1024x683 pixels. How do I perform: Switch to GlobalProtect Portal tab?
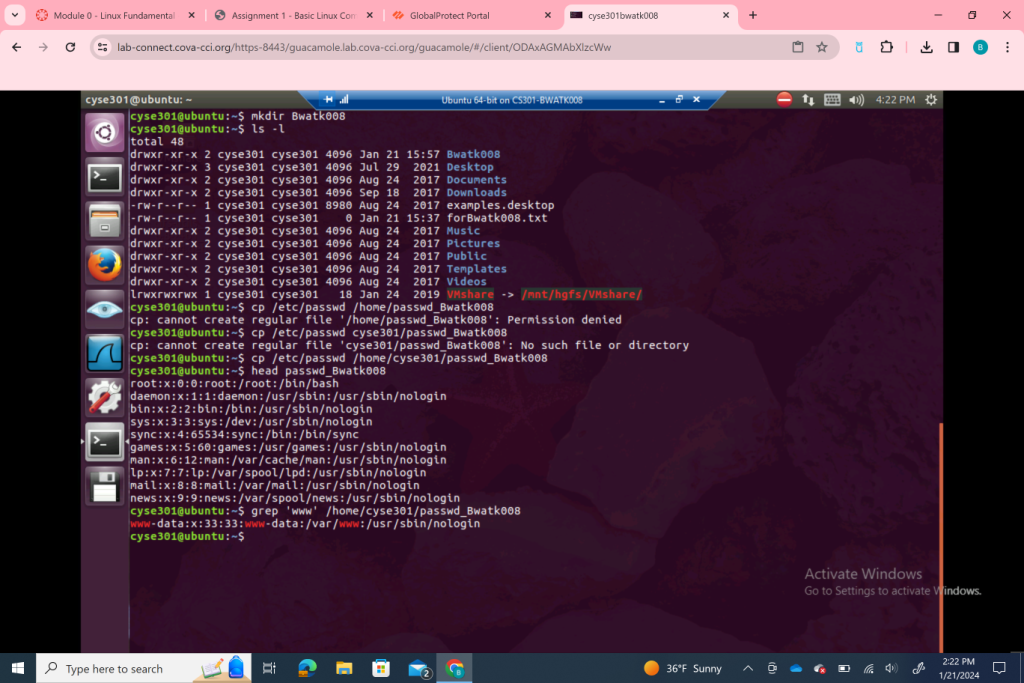(x=470, y=15)
